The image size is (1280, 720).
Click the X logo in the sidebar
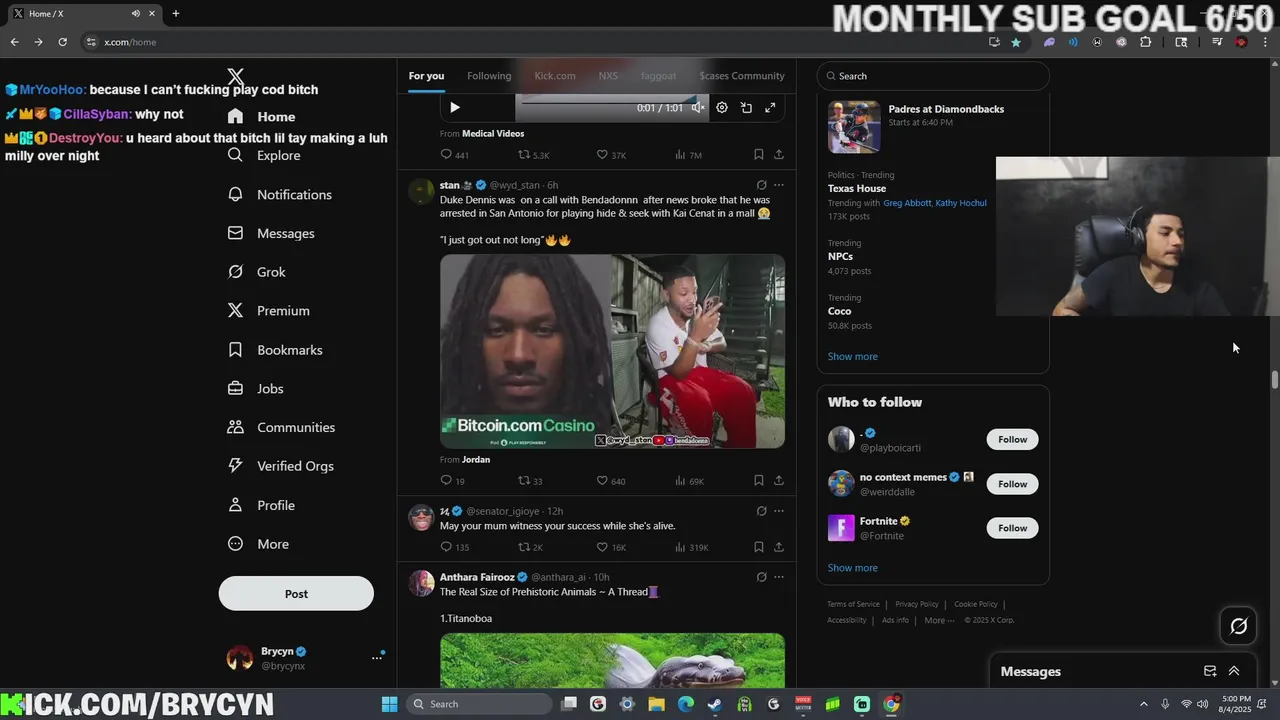point(236,76)
